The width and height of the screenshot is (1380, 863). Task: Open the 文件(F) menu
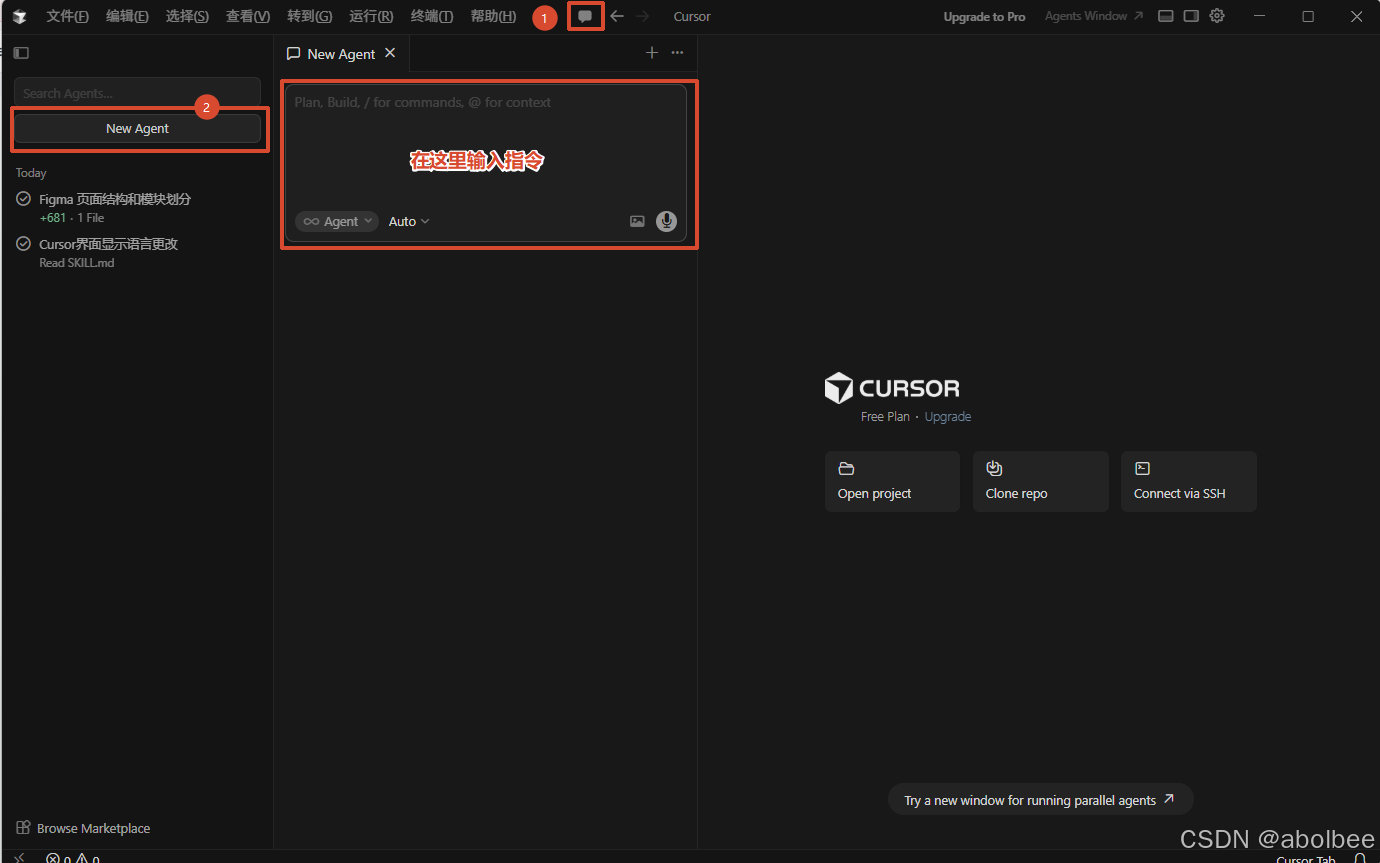(67, 16)
